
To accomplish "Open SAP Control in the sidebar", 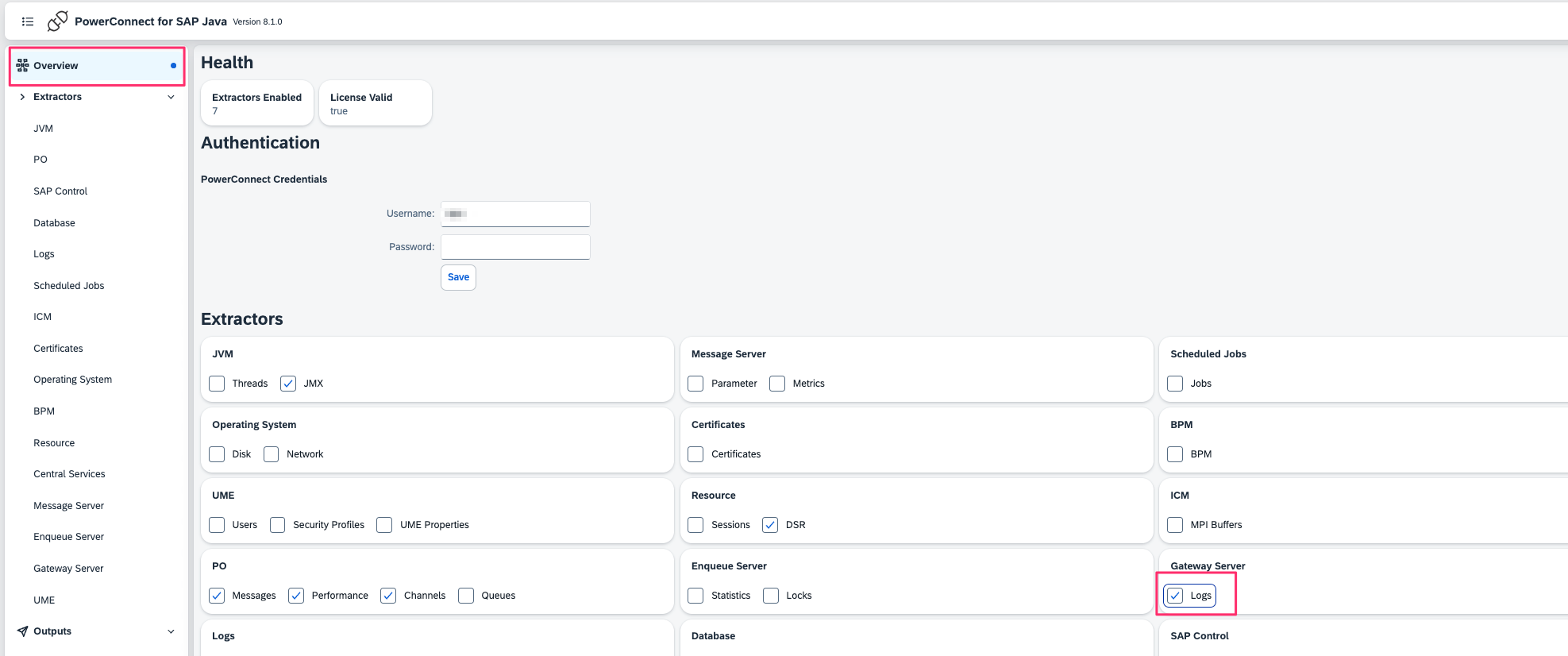I will point(60,191).
